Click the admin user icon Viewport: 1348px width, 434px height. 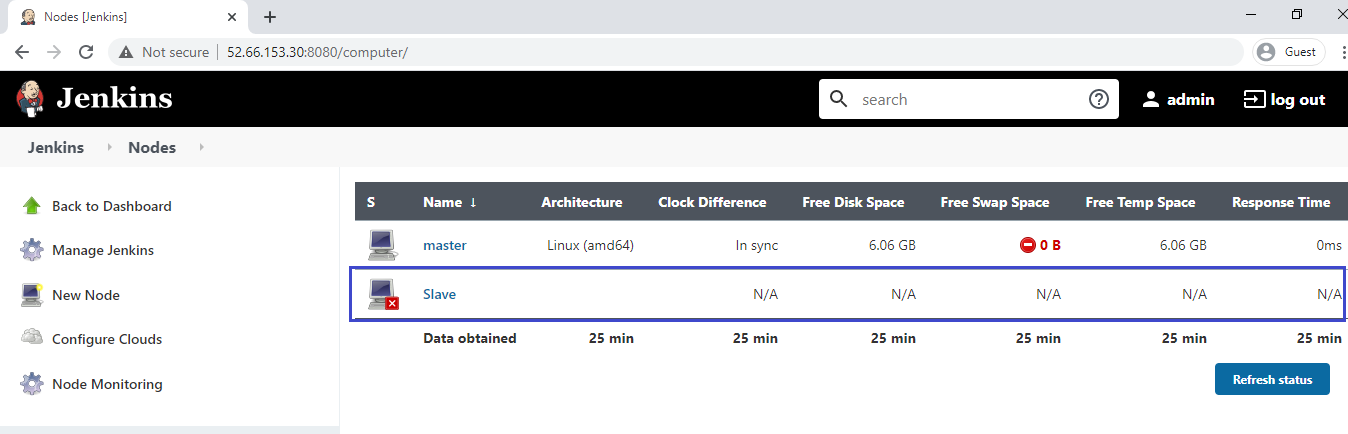click(1150, 99)
